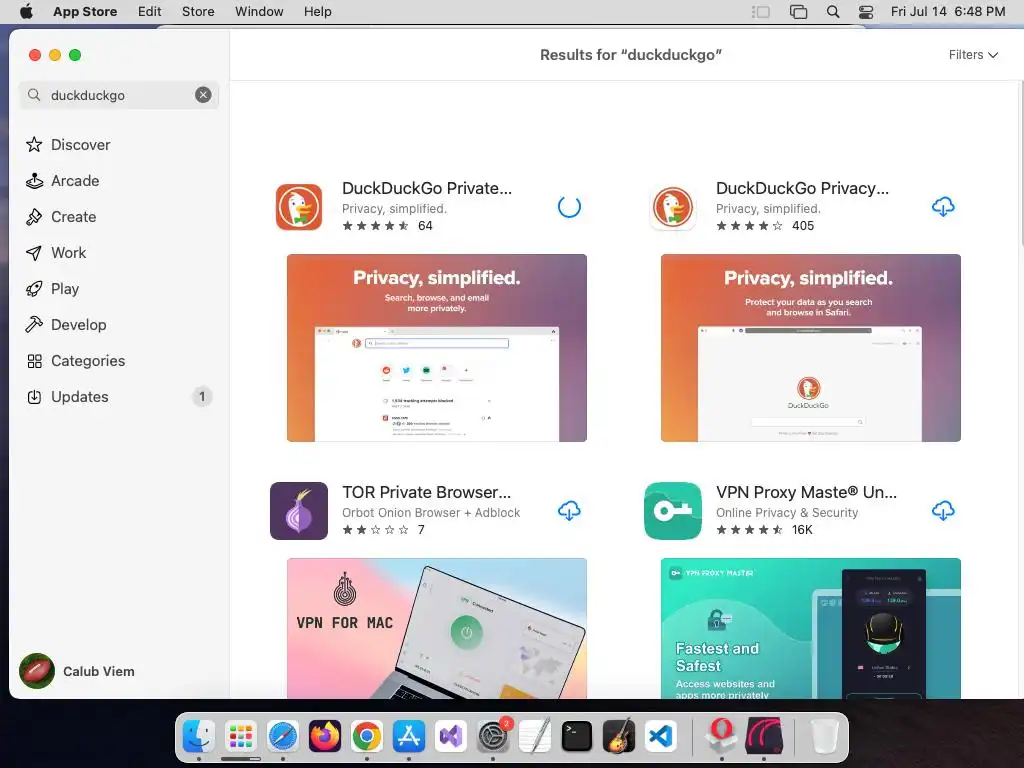Open DuckDuckGo Privacy title link
Screen dimensions: 1024x768
(802, 188)
